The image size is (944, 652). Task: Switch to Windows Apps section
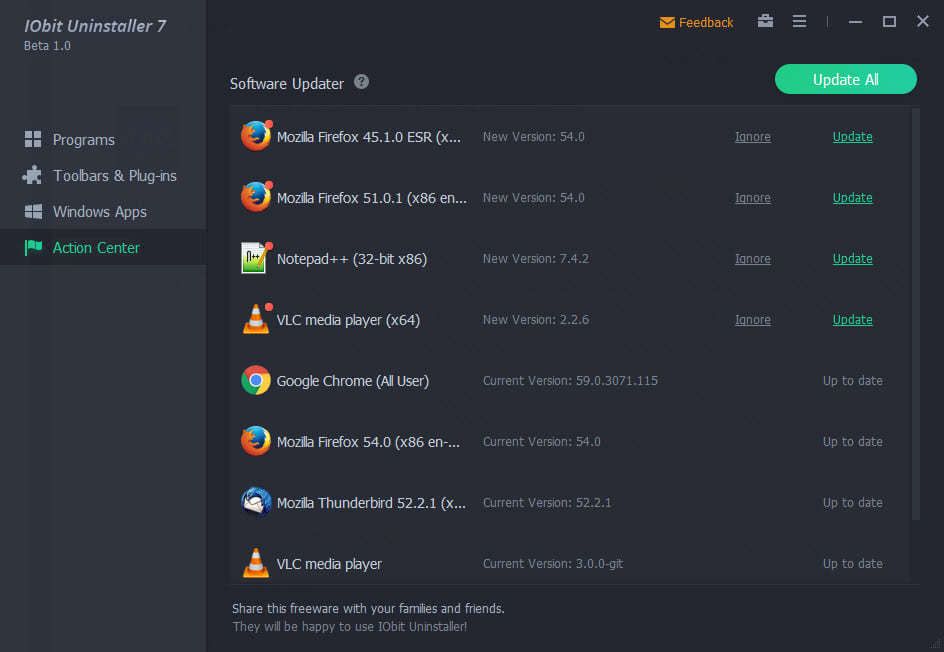click(103, 211)
